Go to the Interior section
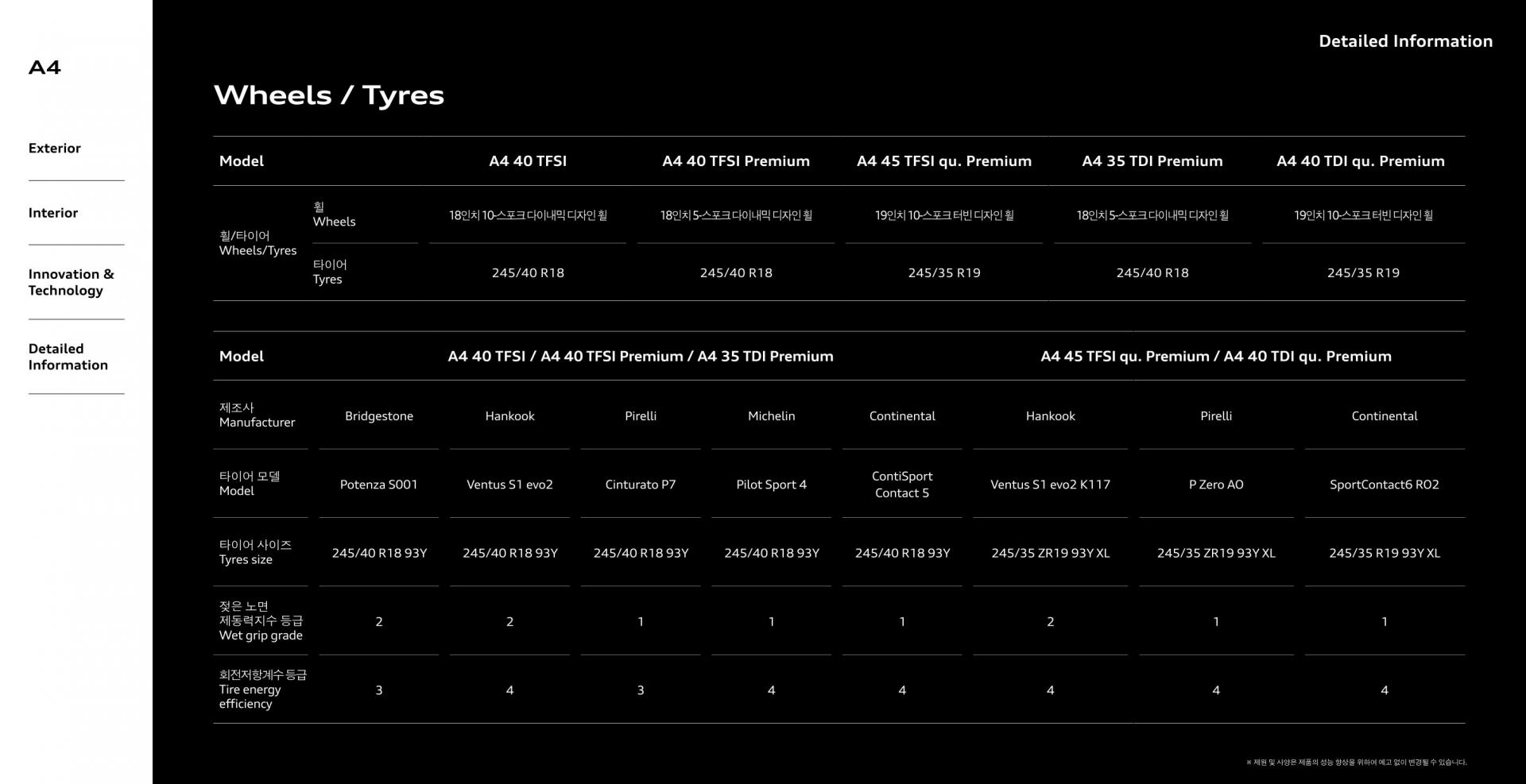 (x=53, y=213)
